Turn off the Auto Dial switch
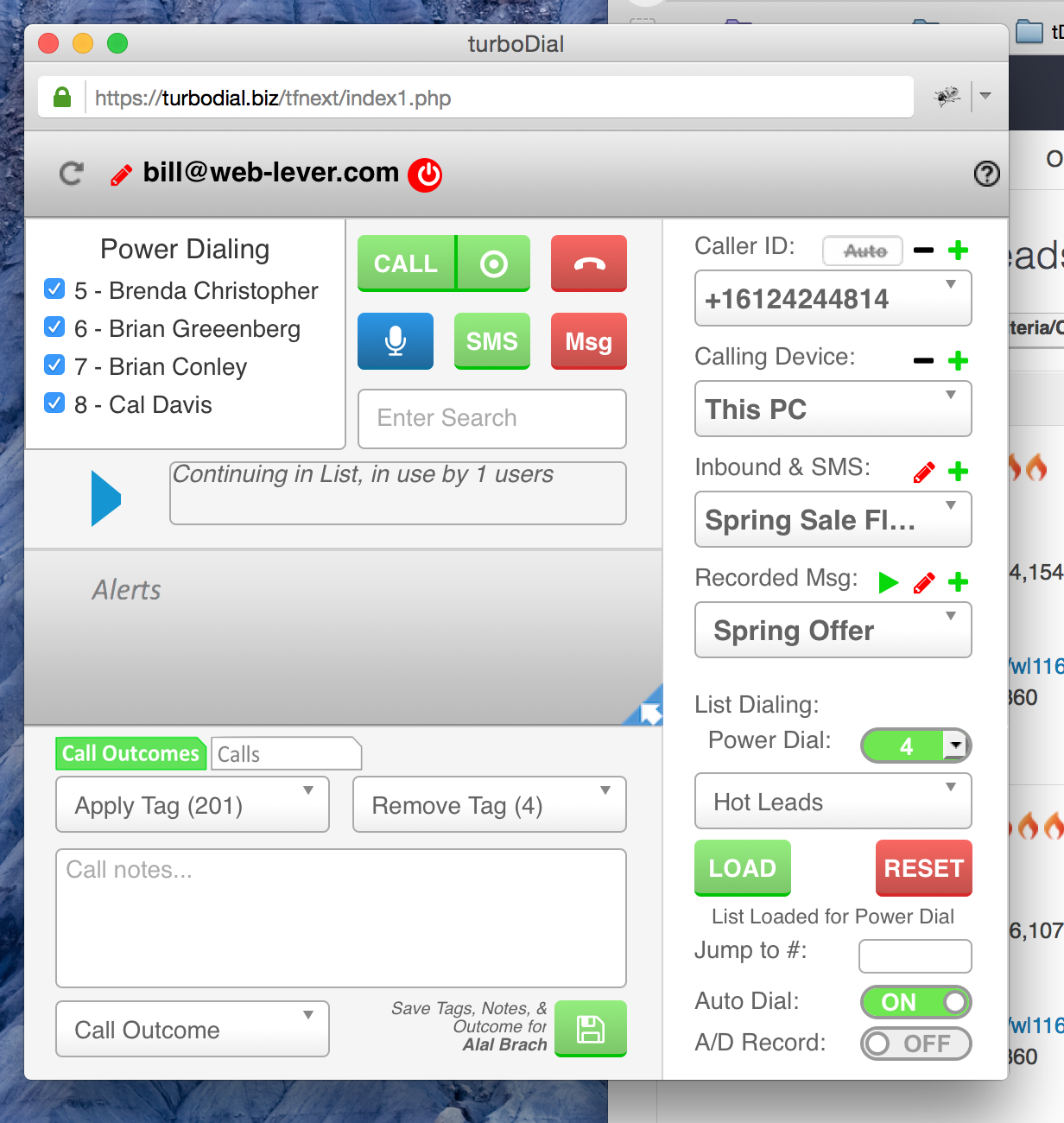The height and width of the screenshot is (1123, 1064). point(916,1002)
